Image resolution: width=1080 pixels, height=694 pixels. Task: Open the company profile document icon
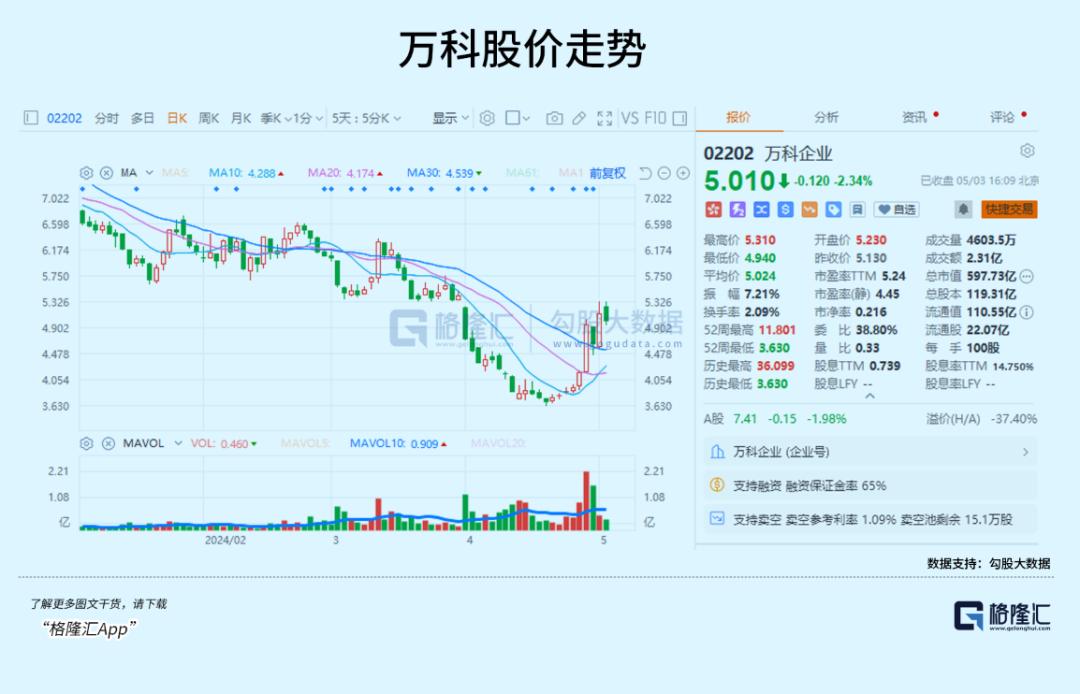(x=858, y=209)
